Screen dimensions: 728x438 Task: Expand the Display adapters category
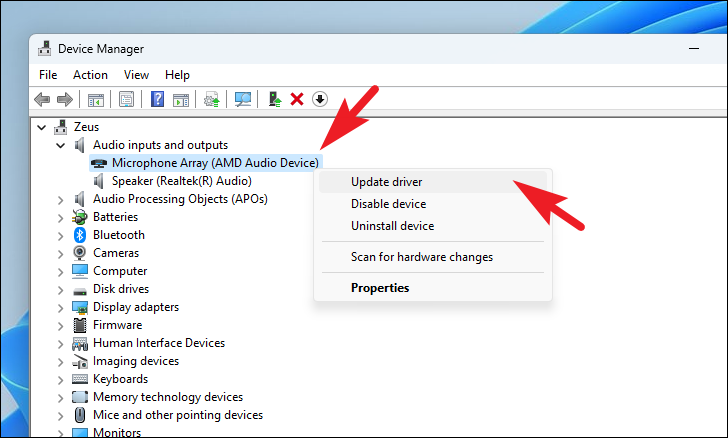[x=62, y=307]
